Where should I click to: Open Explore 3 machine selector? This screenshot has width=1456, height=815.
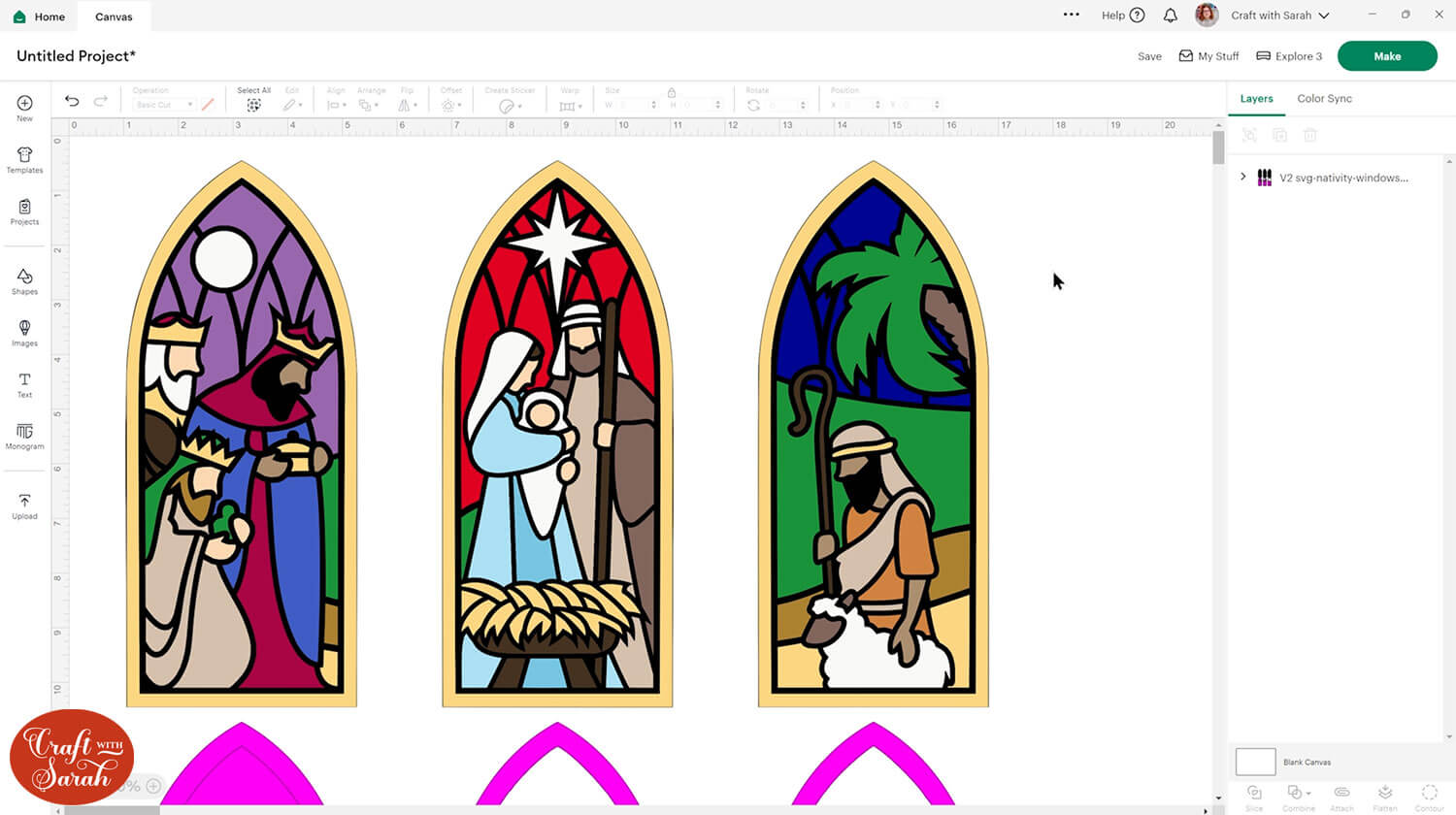tap(1289, 56)
